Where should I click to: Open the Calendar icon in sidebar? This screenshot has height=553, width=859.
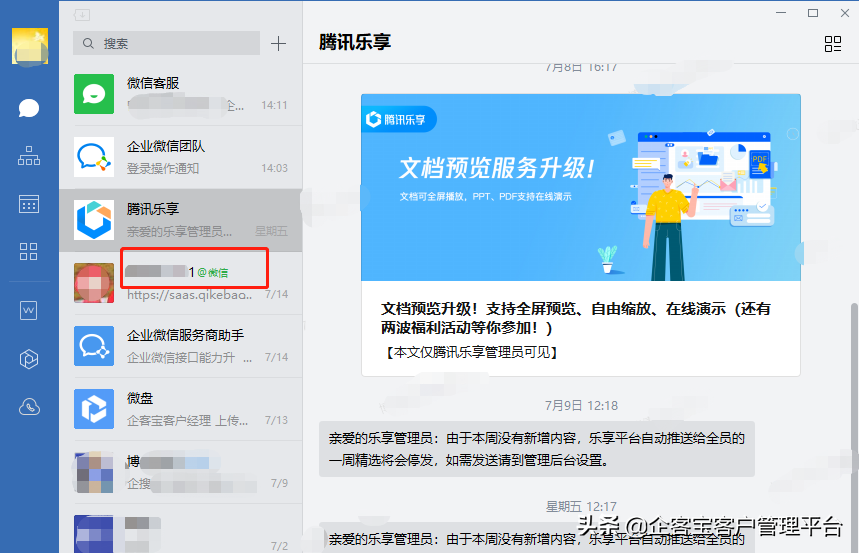[29, 204]
